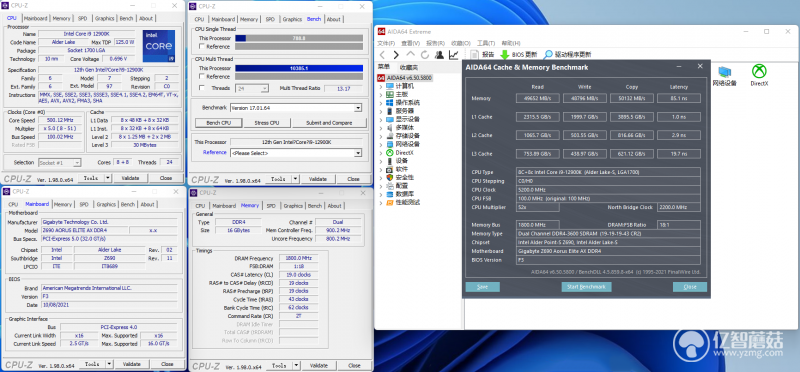This screenshot has height=372, width=800.
Task: Click the green BIOS update arrow icon
Action: (x=504, y=55)
